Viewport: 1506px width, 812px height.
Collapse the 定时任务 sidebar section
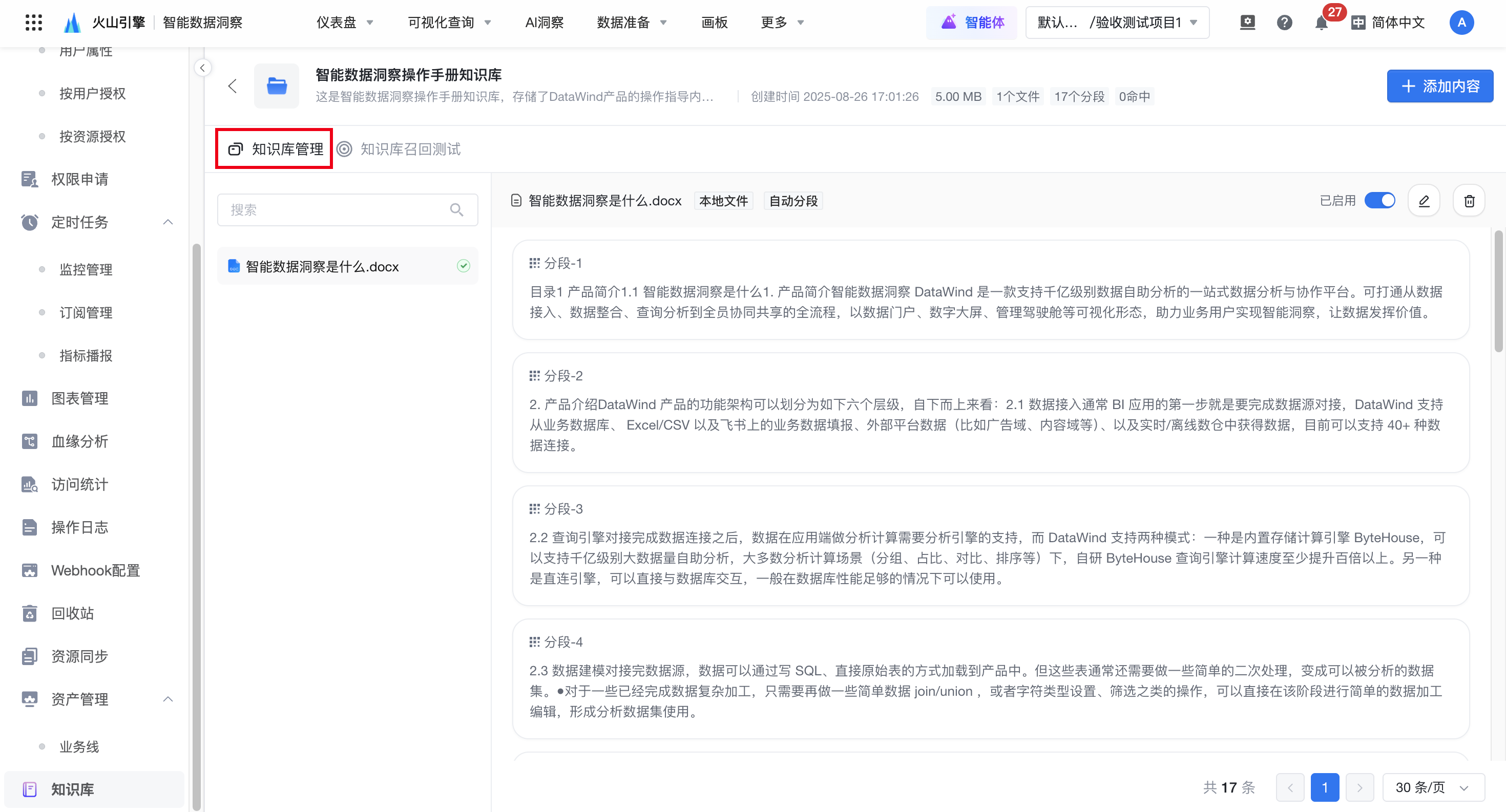(x=168, y=222)
